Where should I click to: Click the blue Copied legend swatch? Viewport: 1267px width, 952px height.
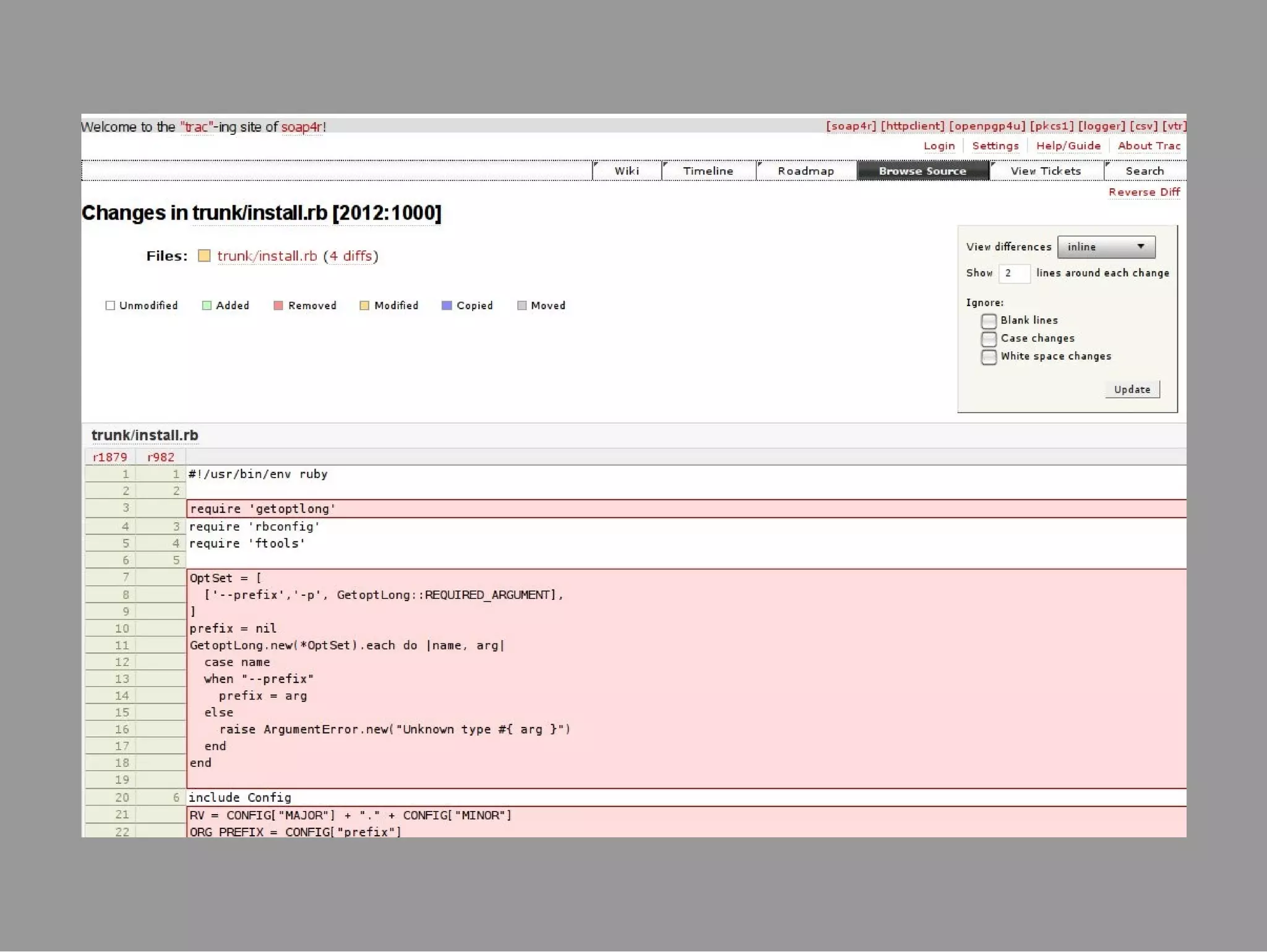tap(447, 306)
